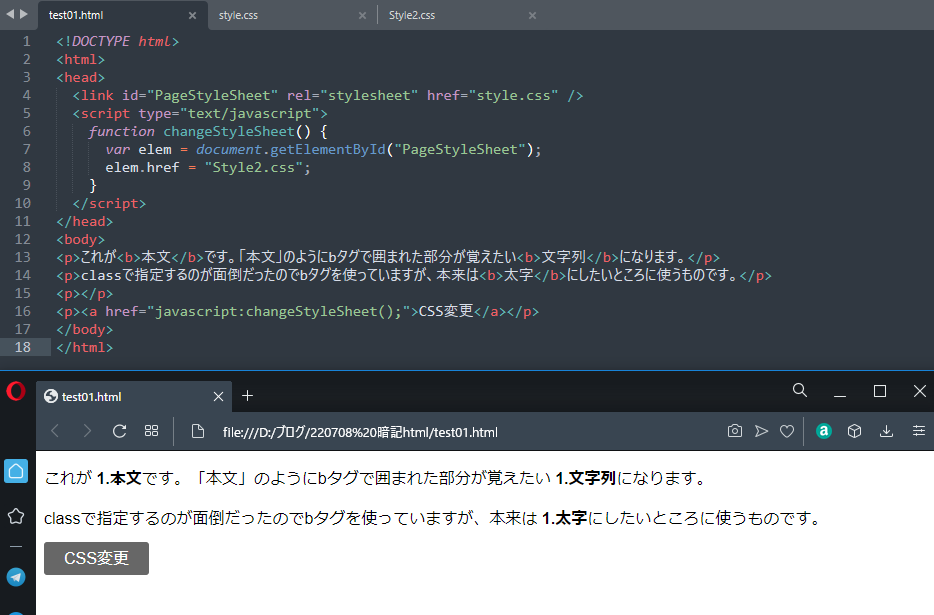Close the test01.html browser tab
This screenshot has width=934, height=615.
click(219, 396)
